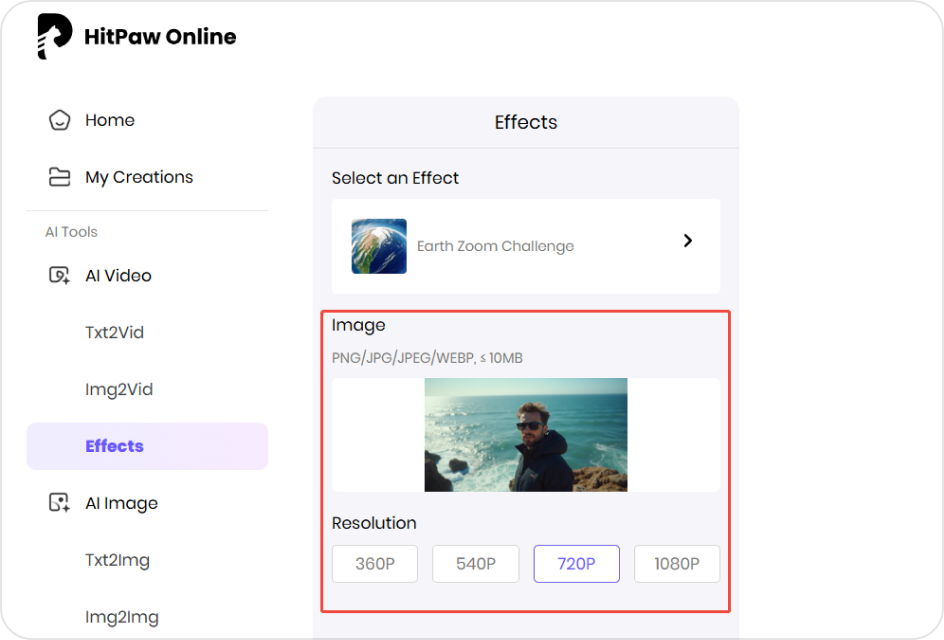Select the Home icon in sidebar
The height and width of the screenshot is (640, 944).
(x=59, y=120)
